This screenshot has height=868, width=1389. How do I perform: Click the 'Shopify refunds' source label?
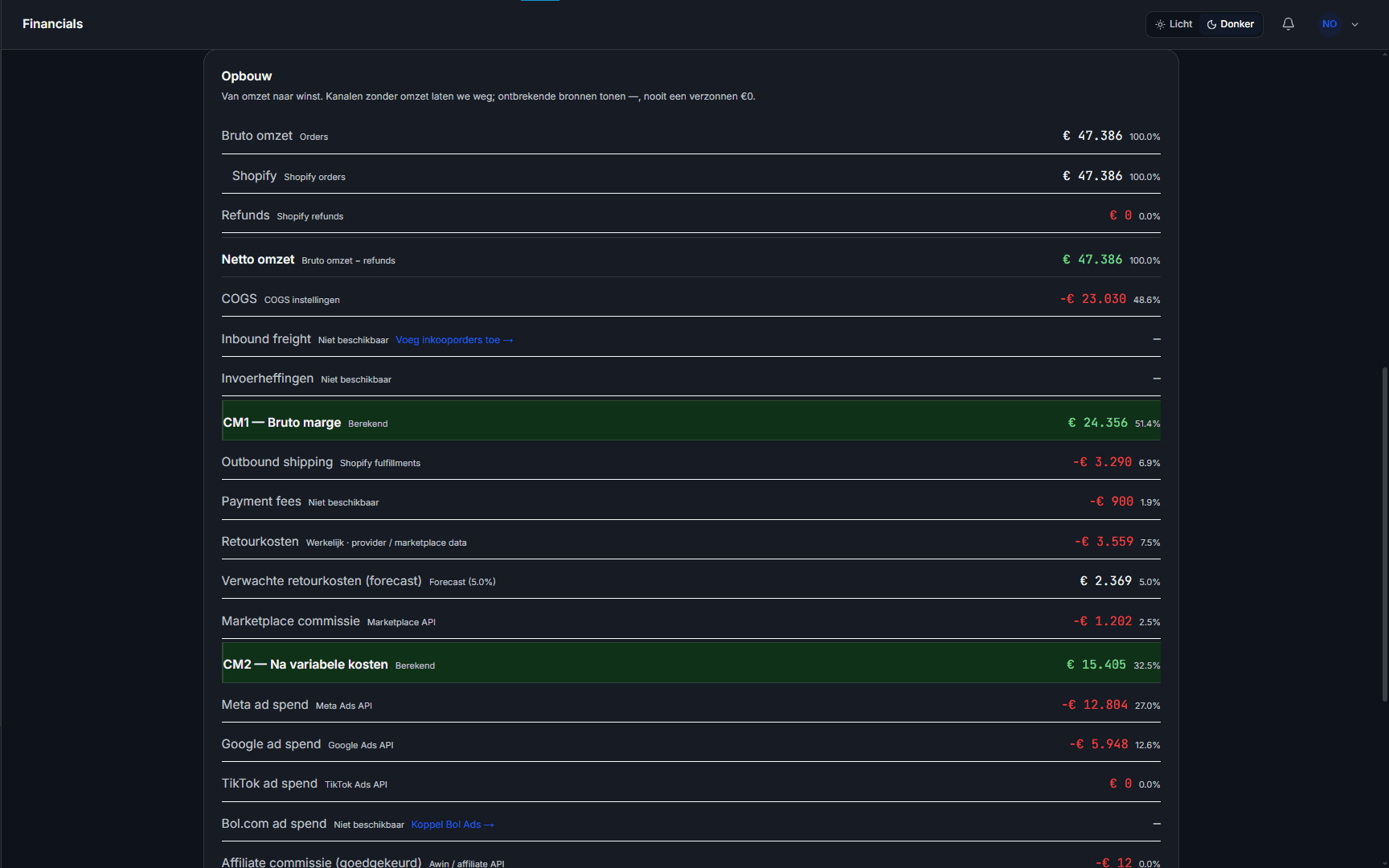(310, 216)
